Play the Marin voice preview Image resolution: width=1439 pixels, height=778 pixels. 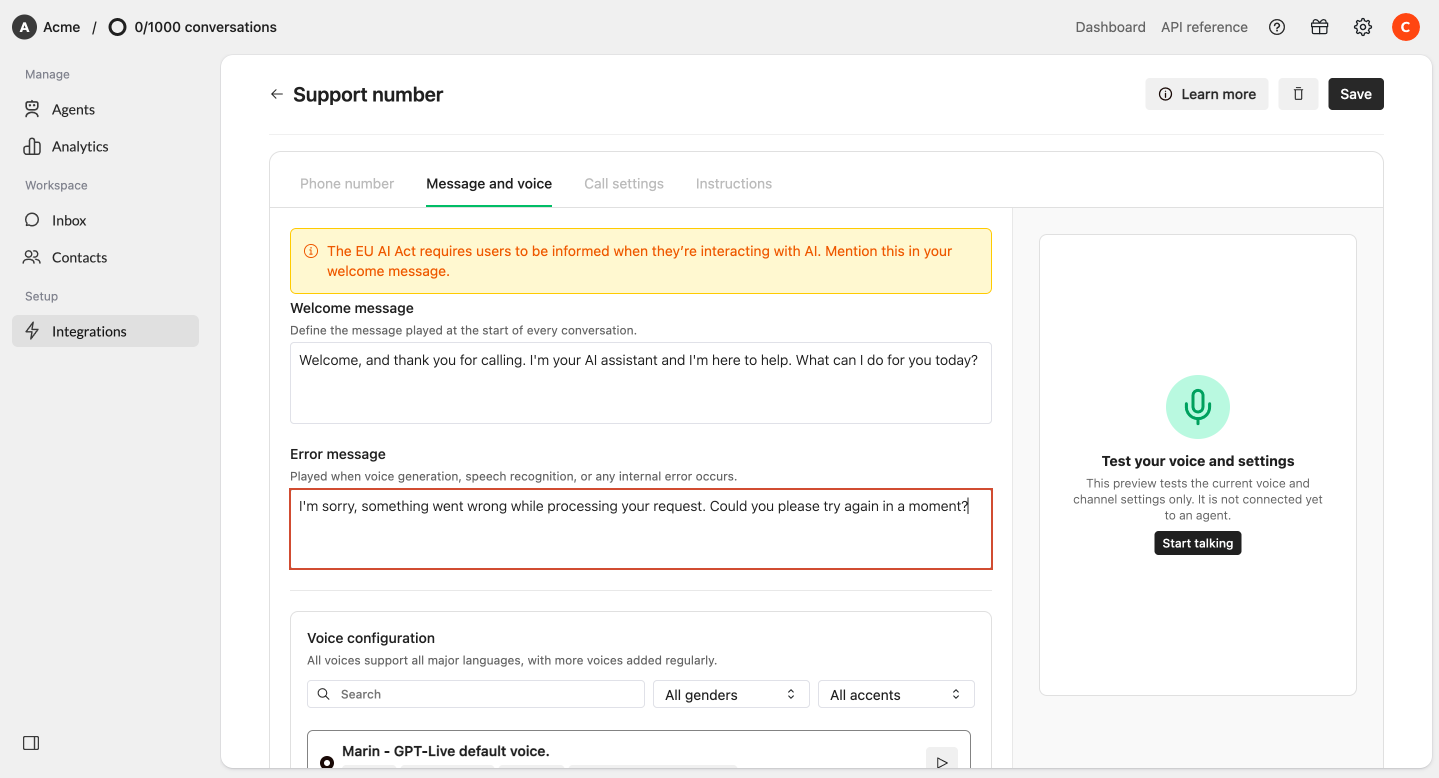click(x=942, y=762)
